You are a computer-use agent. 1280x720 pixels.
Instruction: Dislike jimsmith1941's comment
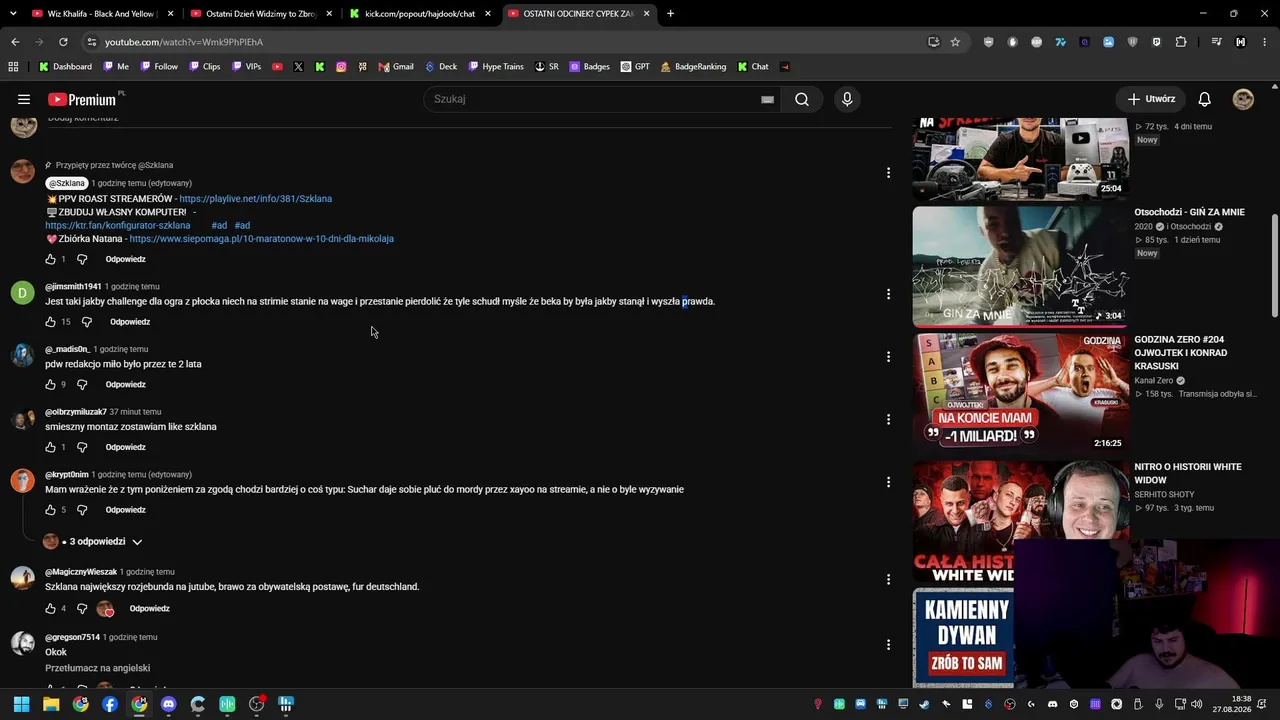click(86, 322)
